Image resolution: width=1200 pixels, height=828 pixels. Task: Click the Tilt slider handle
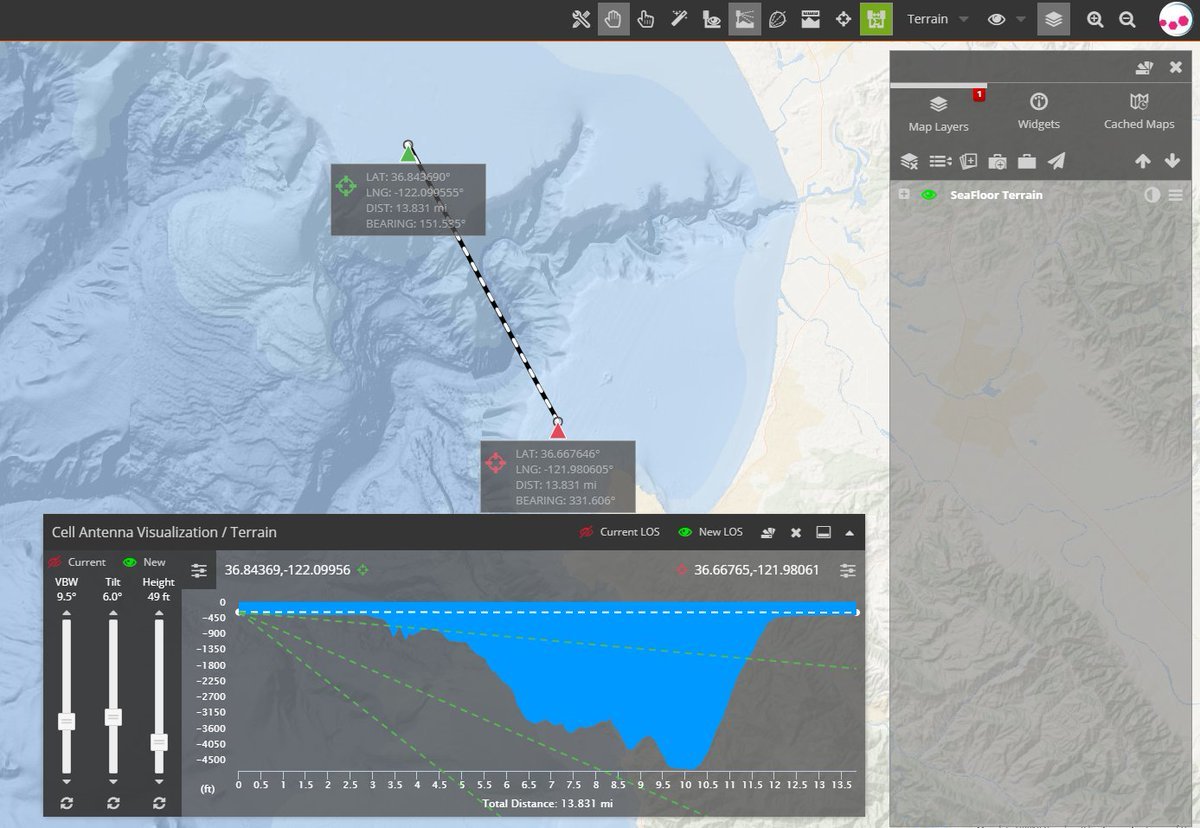pos(113,716)
